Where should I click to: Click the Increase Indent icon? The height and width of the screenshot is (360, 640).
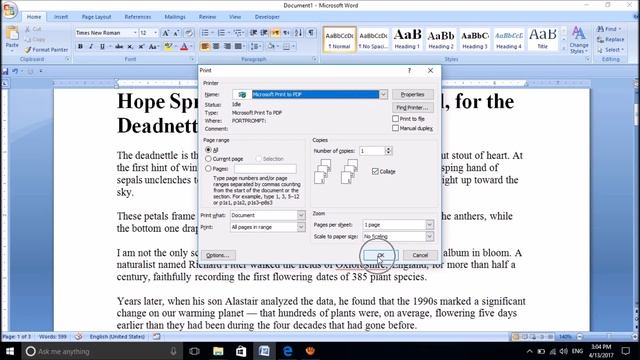point(264,33)
